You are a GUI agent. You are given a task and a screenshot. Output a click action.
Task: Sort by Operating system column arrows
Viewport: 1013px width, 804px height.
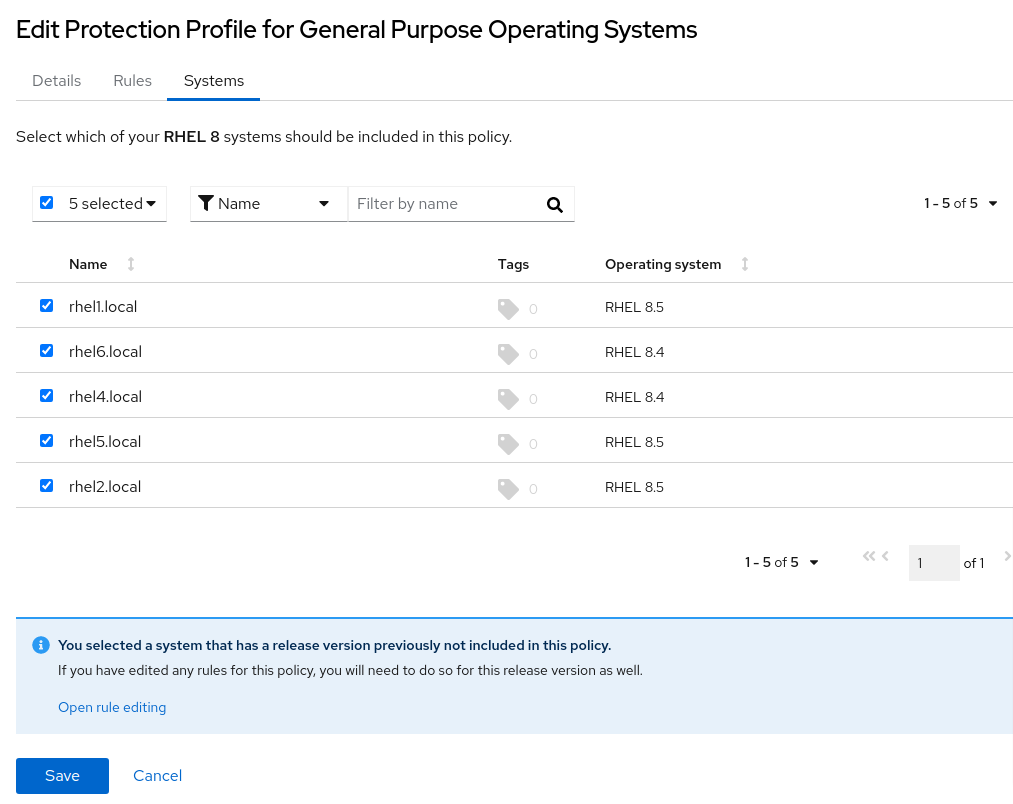[x=744, y=264]
